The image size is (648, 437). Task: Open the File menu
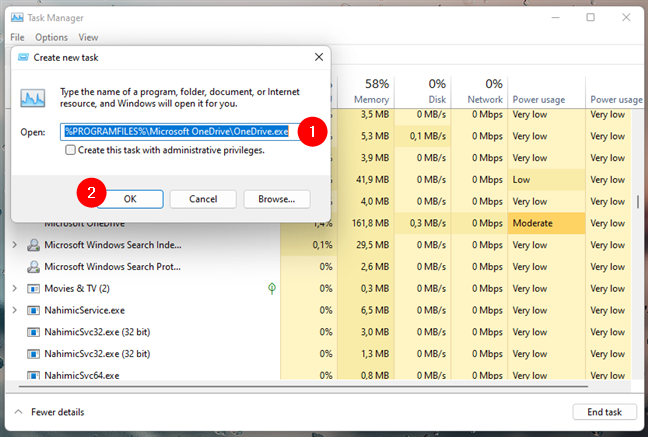[x=17, y=37]
